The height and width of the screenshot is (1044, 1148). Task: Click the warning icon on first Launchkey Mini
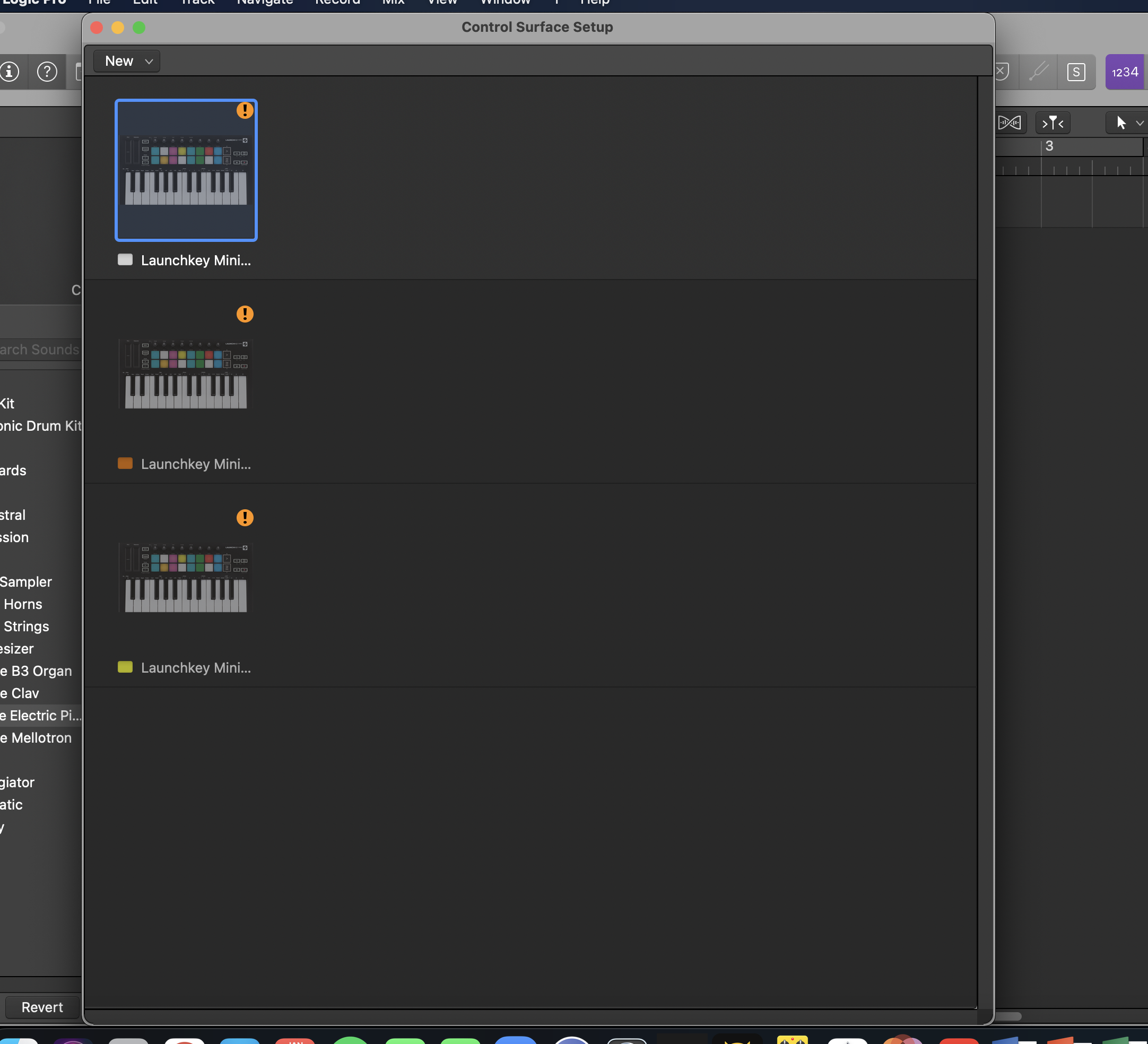pyautogui.click(x=245, y=110)
